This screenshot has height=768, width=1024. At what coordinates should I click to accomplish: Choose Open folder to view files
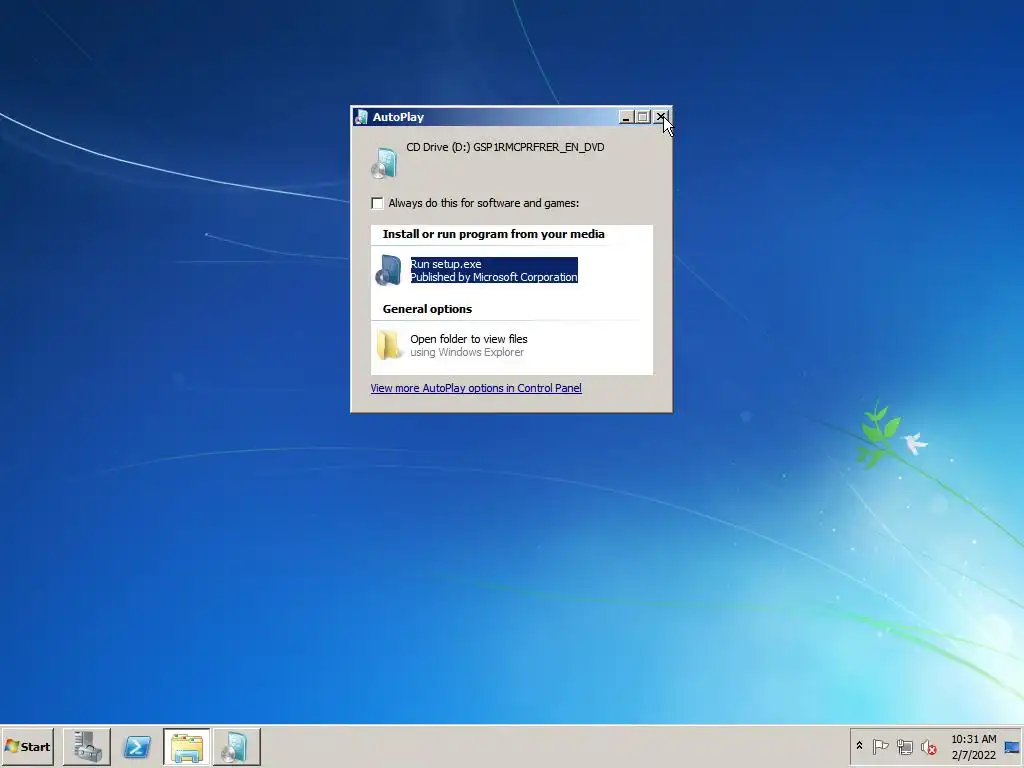click(468, 345)
